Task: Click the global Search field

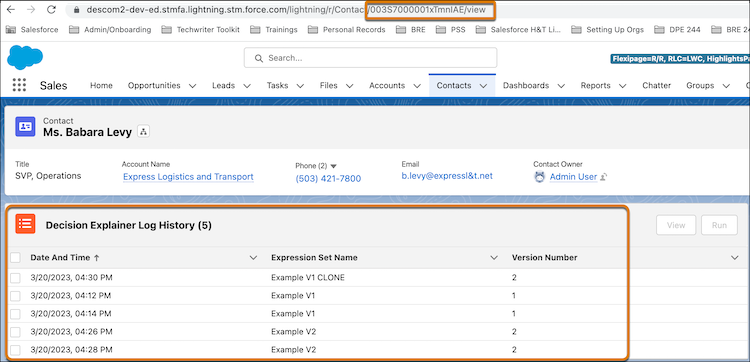Action: pyautogui.click(x=370, y=58)
